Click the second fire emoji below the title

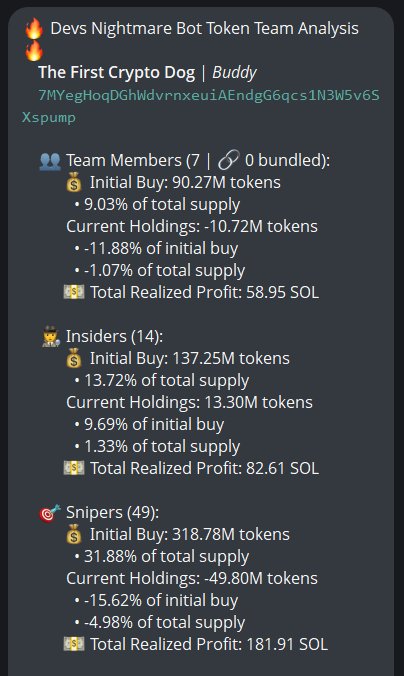(x=34, y=50)
